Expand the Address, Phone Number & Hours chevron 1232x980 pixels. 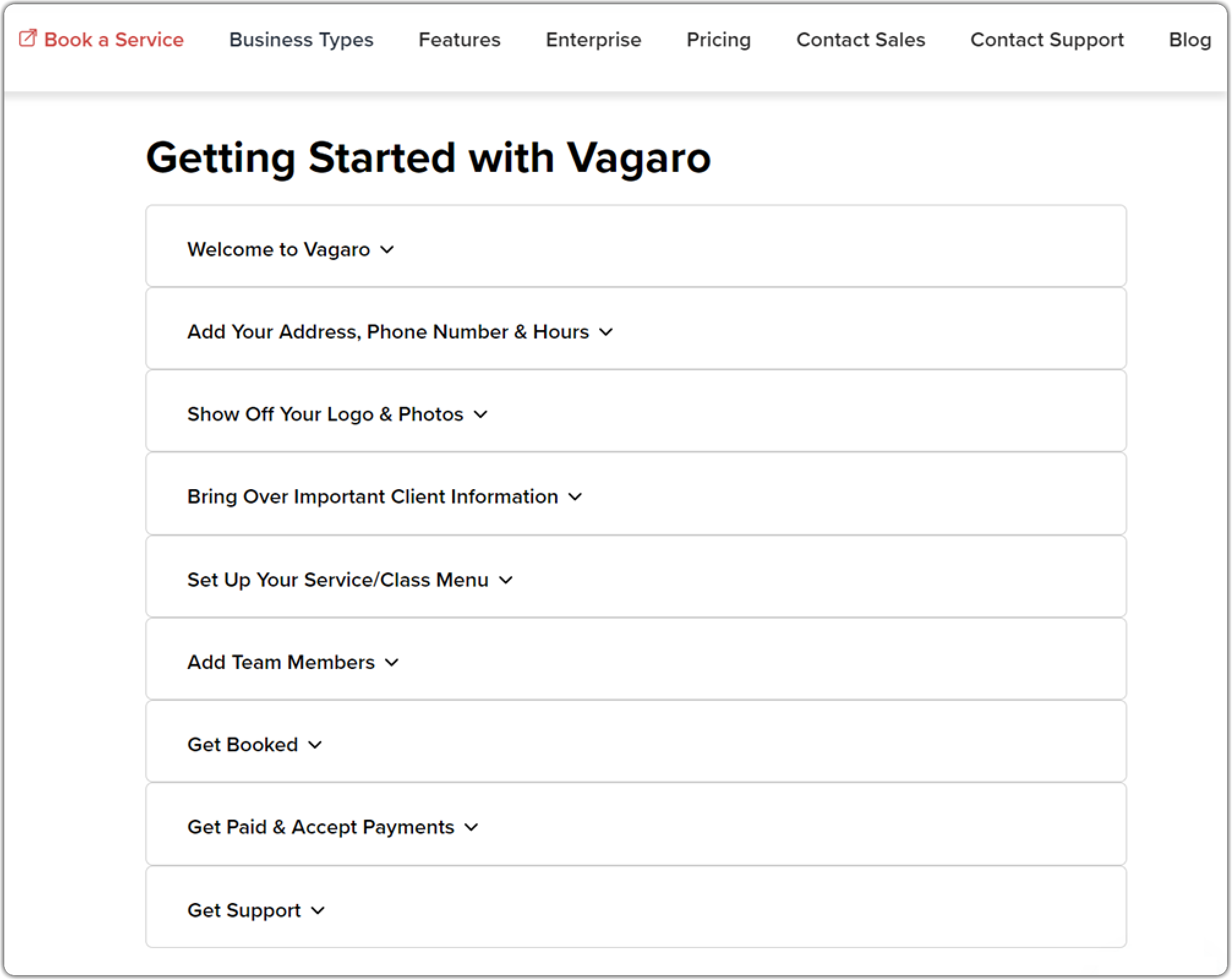pos(606,332)
